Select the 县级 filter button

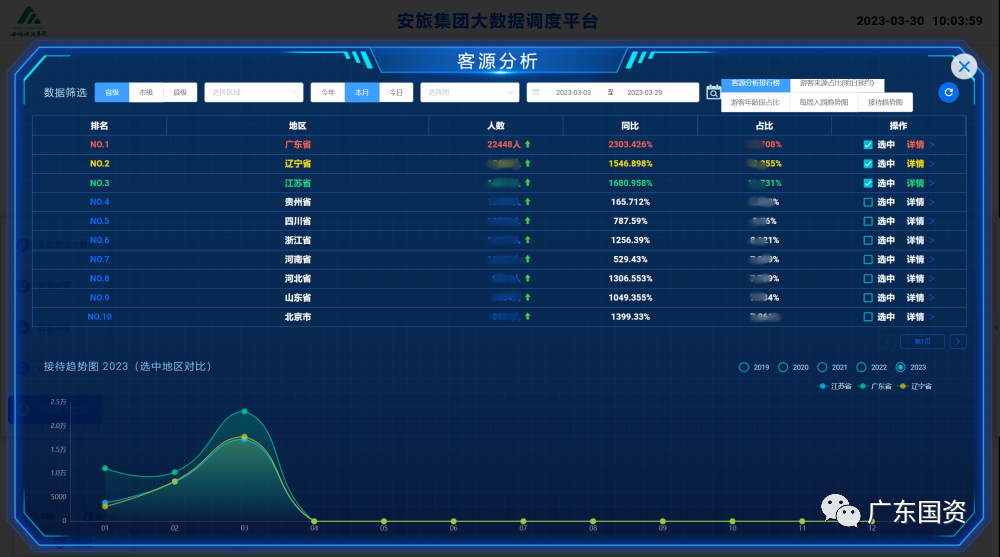180,93
